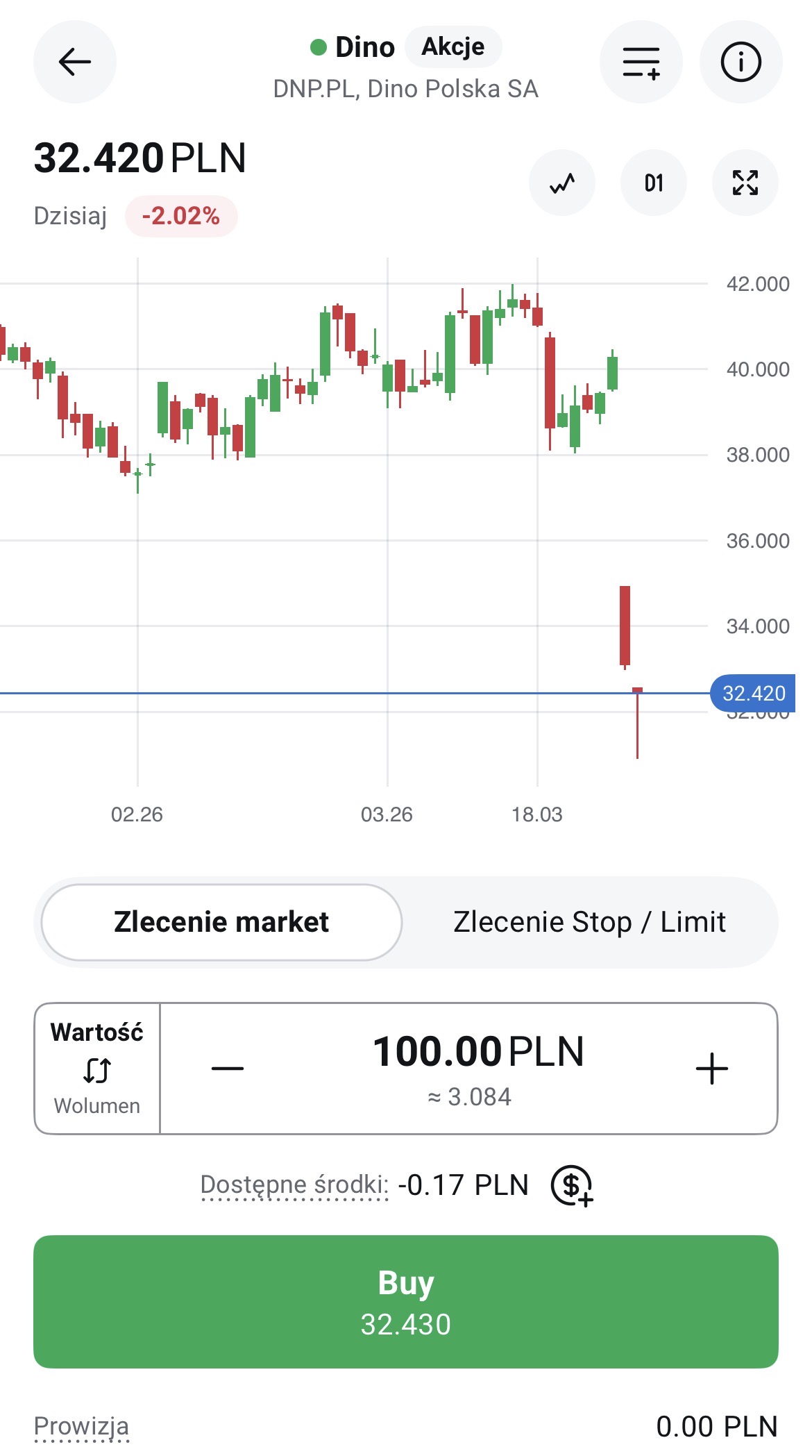The image size is (812, 1456).
Task: Open the Prowizja commission details
Action: (x=81, y=1426)
